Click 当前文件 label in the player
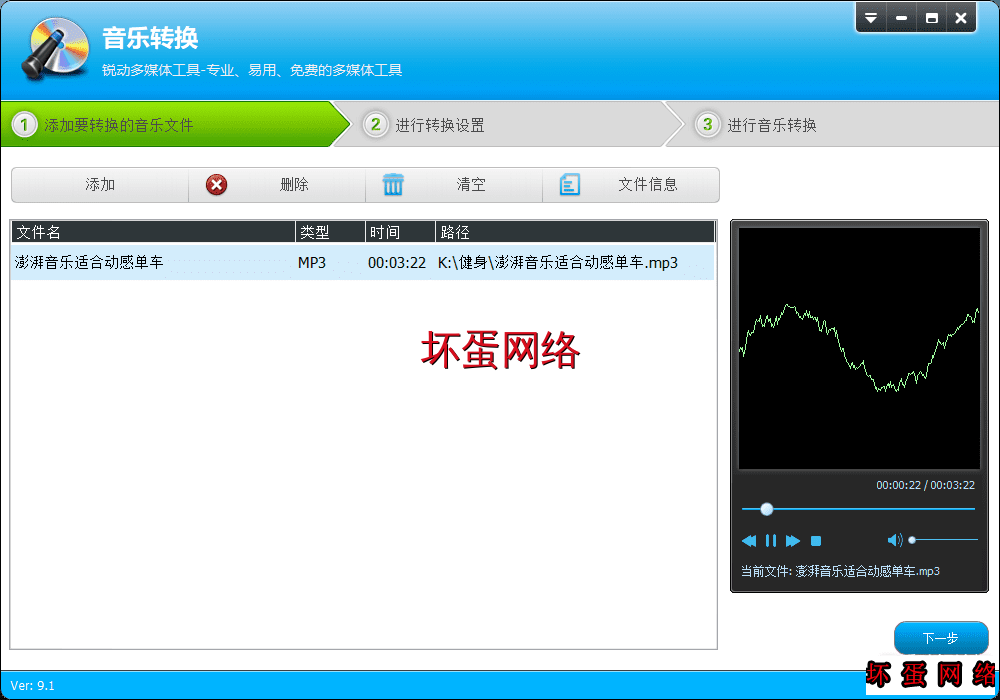The width and height of the screenshot is (1000, 700). 766,571
